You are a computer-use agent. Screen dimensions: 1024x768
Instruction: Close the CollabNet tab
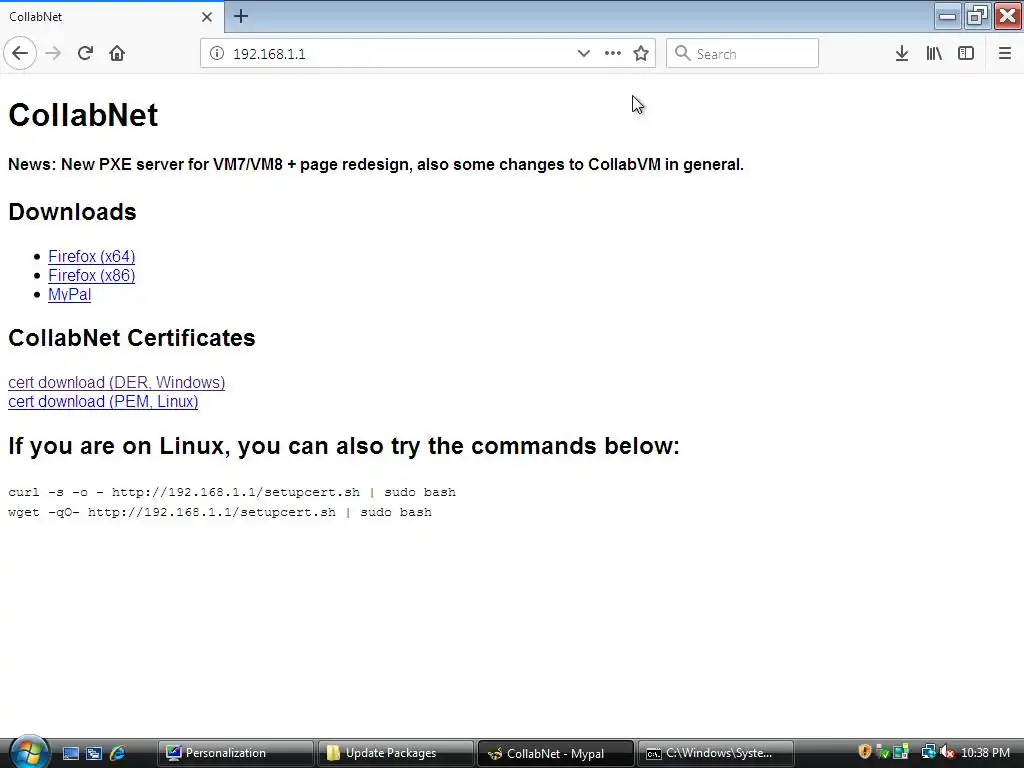point(206,17)
